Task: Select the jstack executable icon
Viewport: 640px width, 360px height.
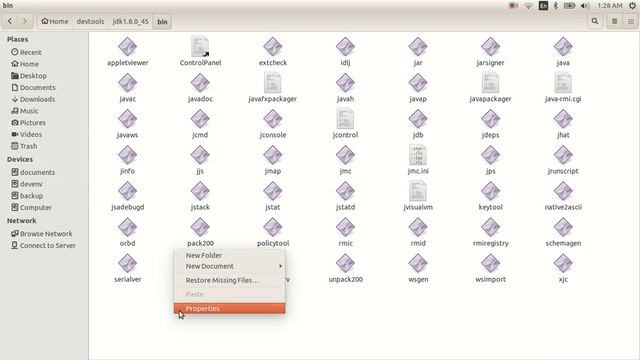Action: point(200,191)
